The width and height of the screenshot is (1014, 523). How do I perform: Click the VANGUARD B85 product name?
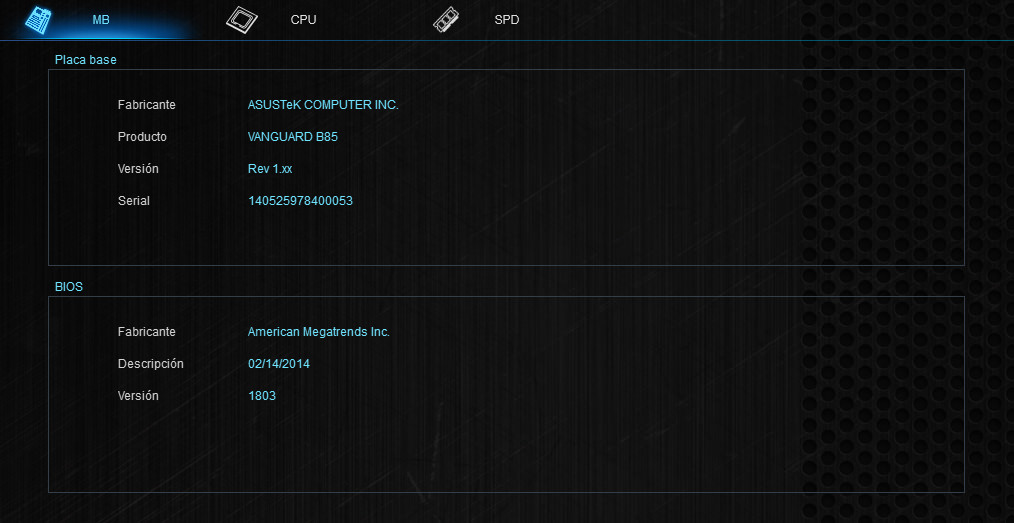tap(292, 137)
